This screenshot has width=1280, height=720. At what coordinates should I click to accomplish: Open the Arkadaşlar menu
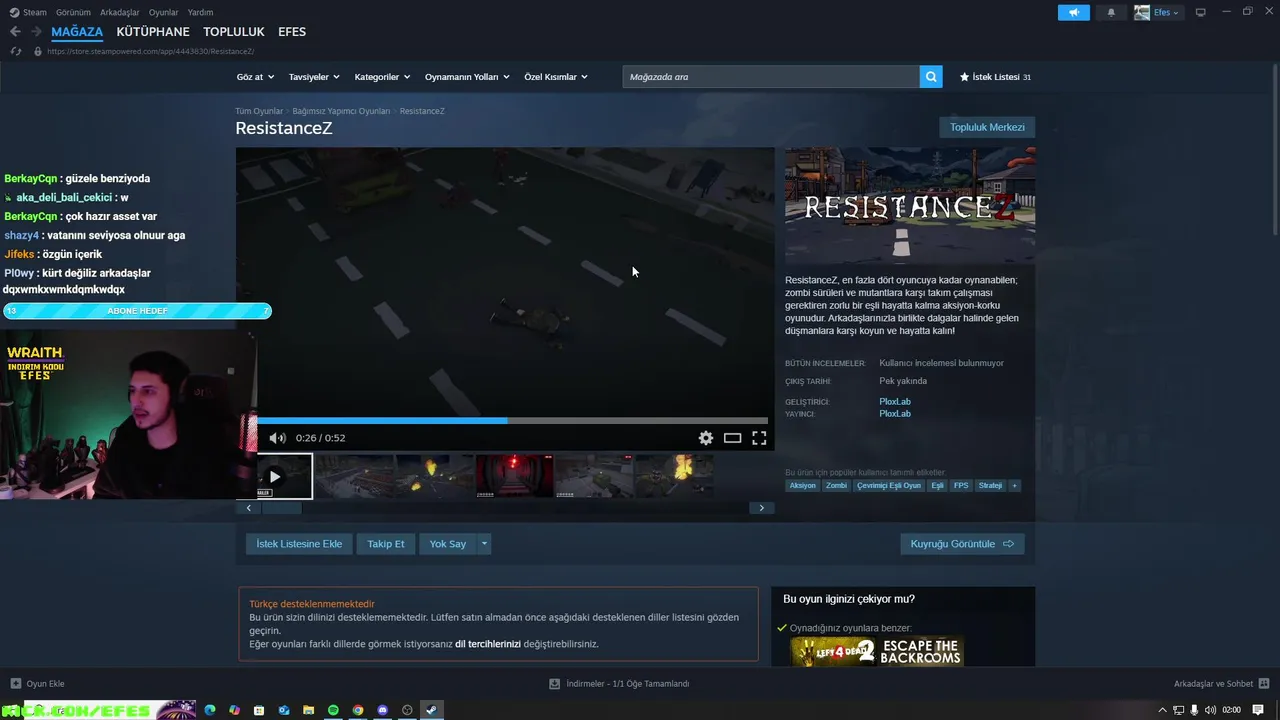point(120,12)
